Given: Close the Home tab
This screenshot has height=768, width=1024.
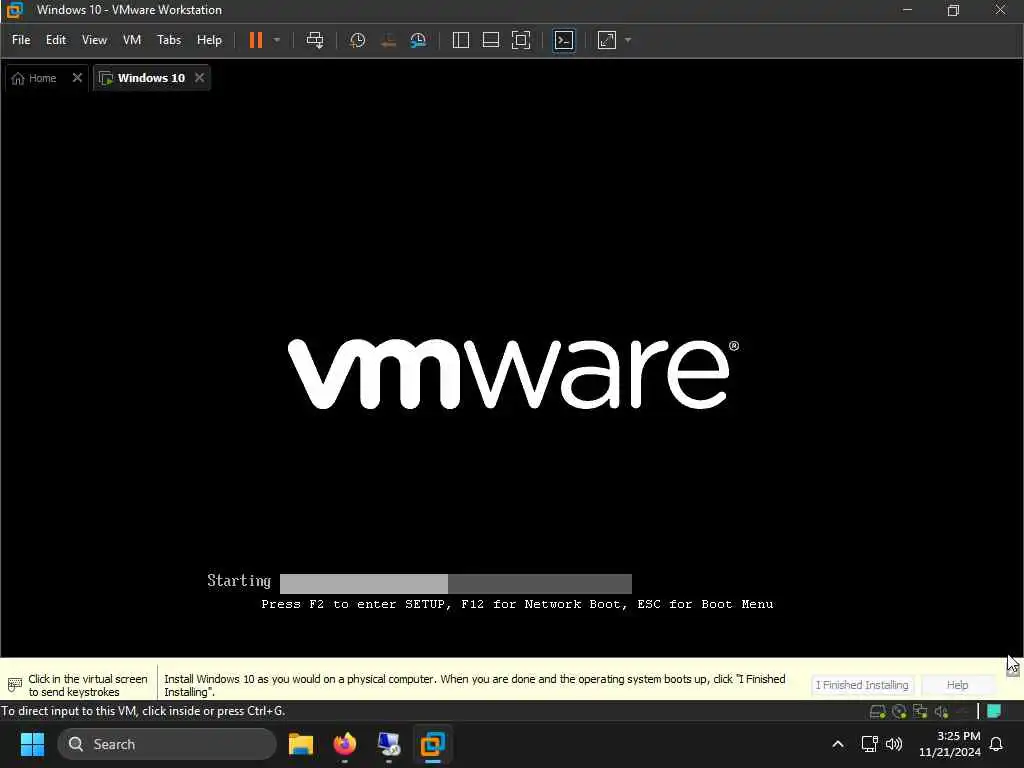Looking at the screenshot, I should point(77,78).
